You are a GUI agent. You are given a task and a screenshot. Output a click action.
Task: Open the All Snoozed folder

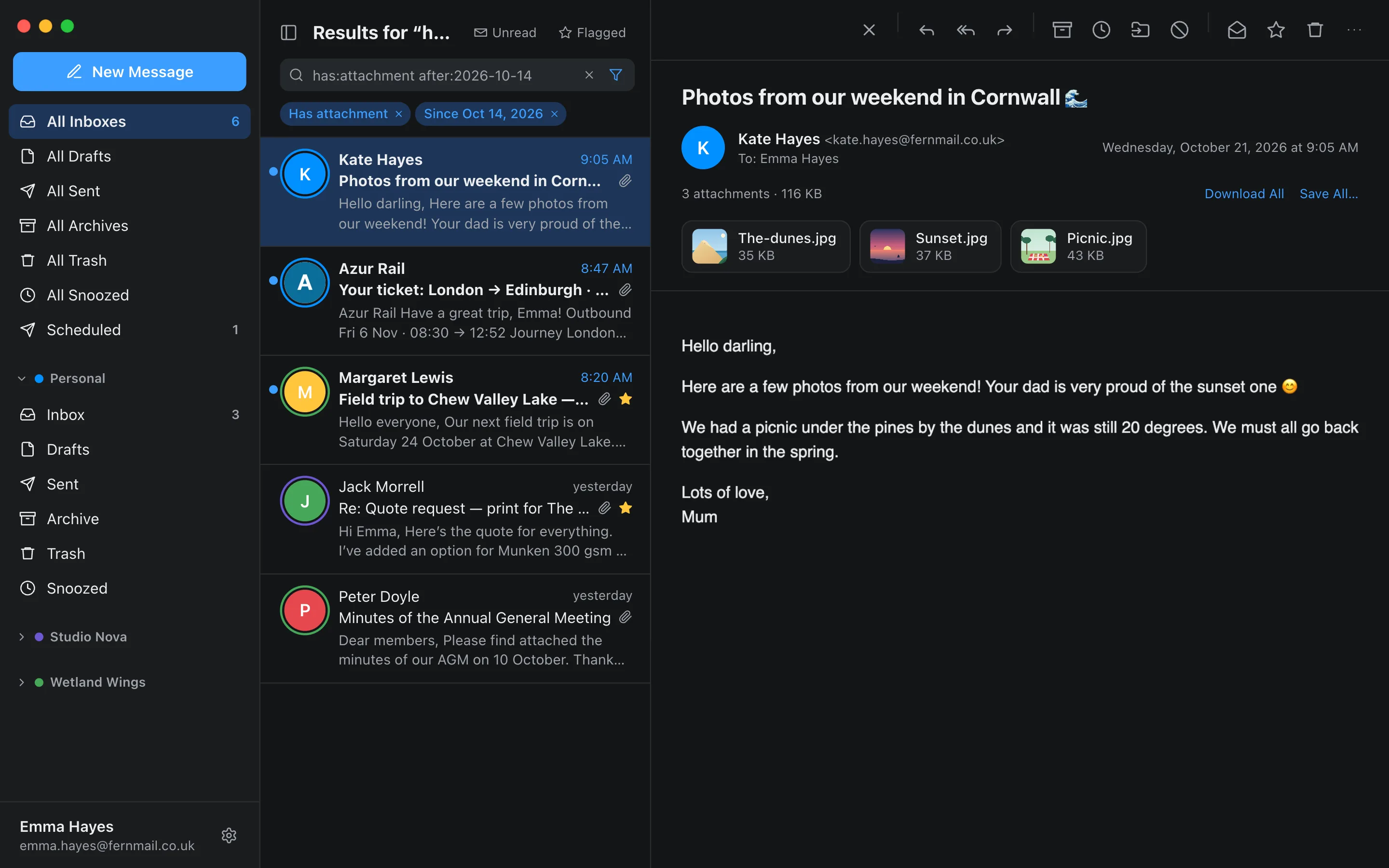[130, 296]
